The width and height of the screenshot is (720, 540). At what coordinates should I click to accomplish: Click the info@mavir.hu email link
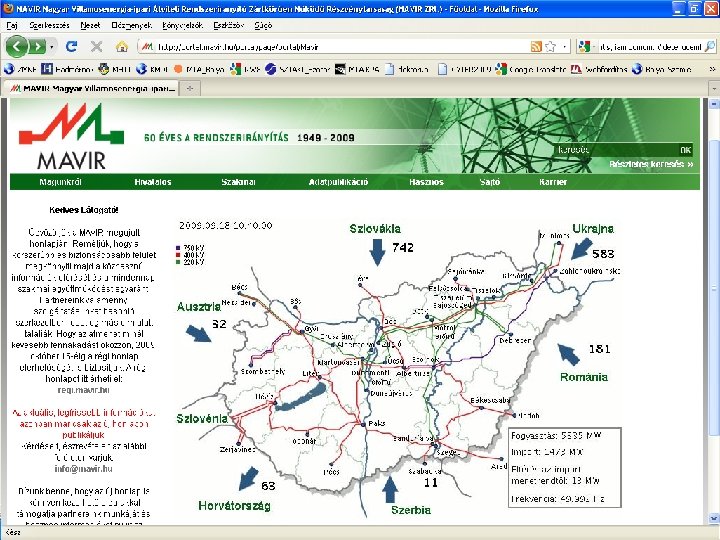point(83,469)
